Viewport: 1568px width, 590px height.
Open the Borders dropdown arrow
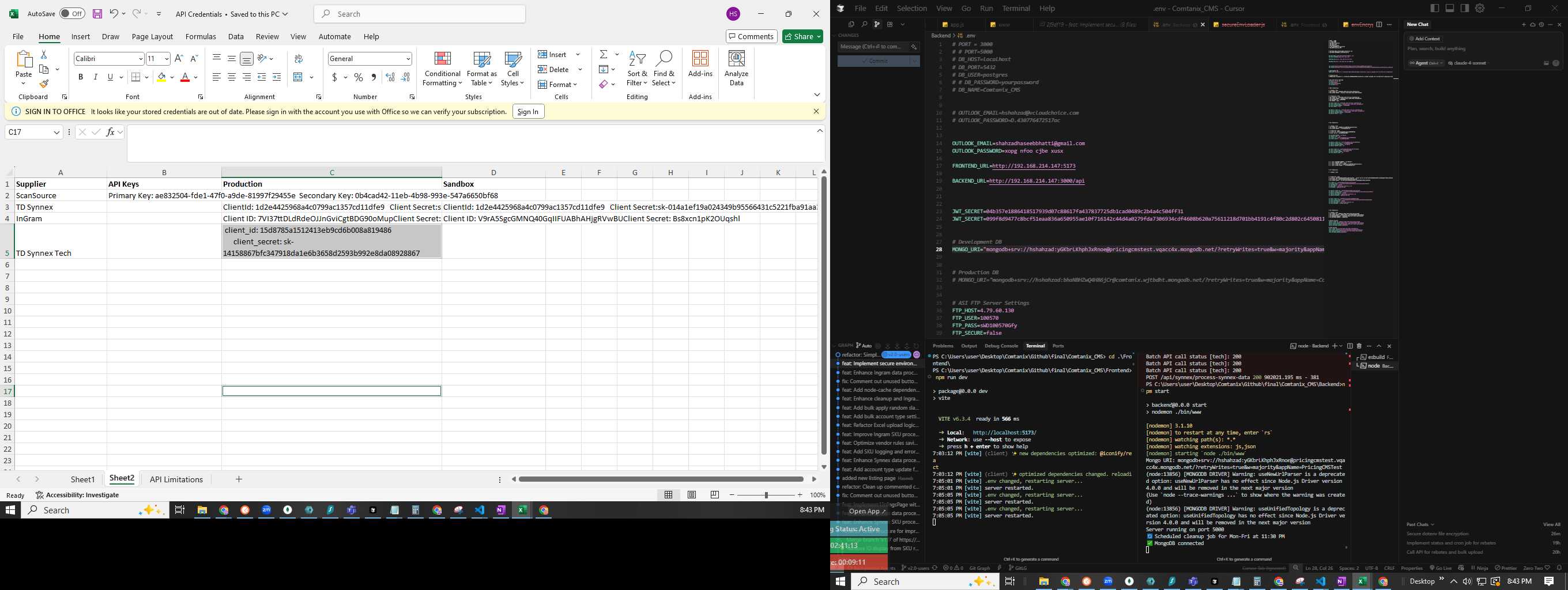point(146,77)
